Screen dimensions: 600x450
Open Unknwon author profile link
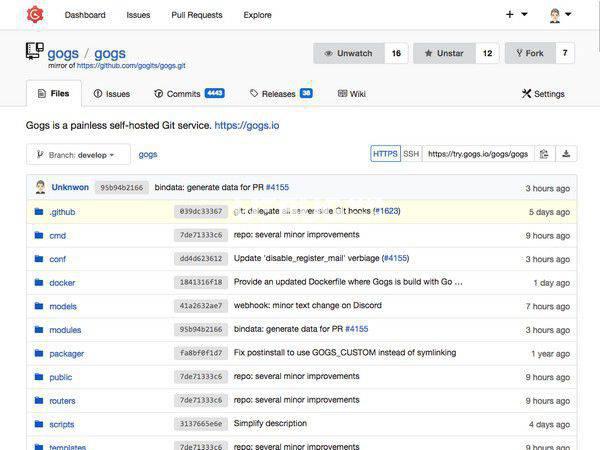(x=70, y=187)
